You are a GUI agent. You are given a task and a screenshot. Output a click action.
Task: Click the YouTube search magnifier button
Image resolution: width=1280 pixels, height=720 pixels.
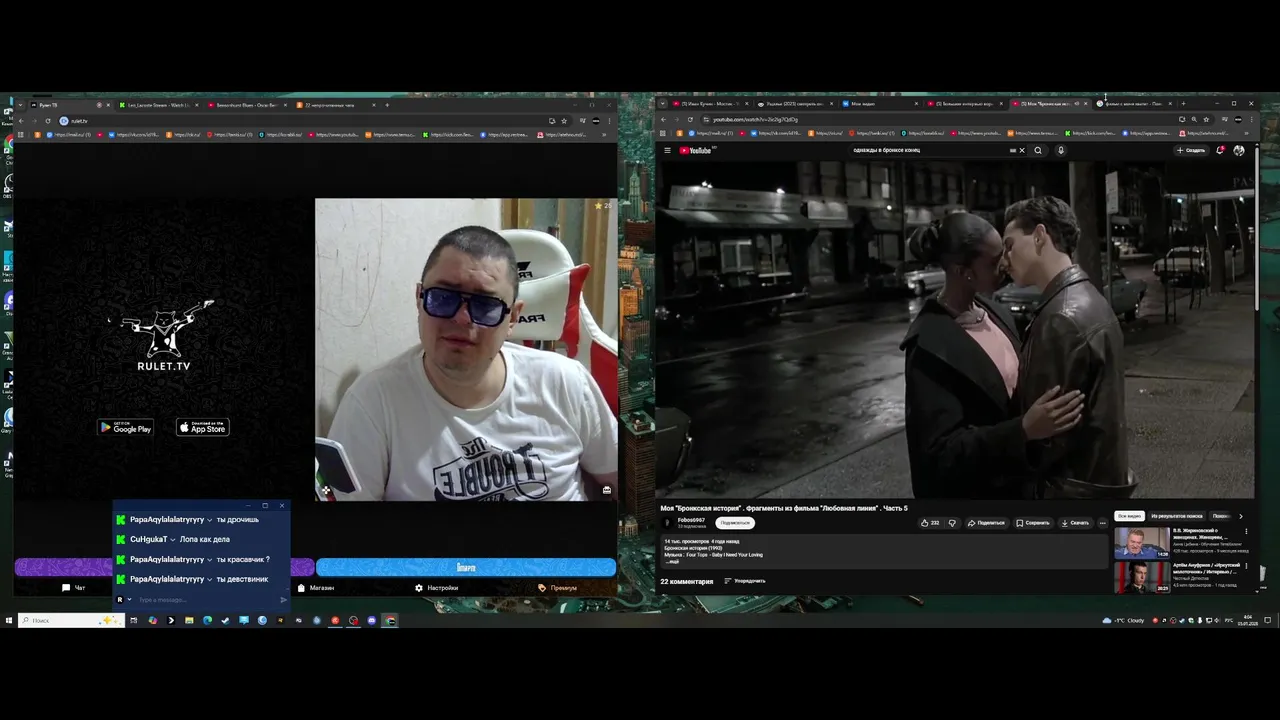(1038, 151)
